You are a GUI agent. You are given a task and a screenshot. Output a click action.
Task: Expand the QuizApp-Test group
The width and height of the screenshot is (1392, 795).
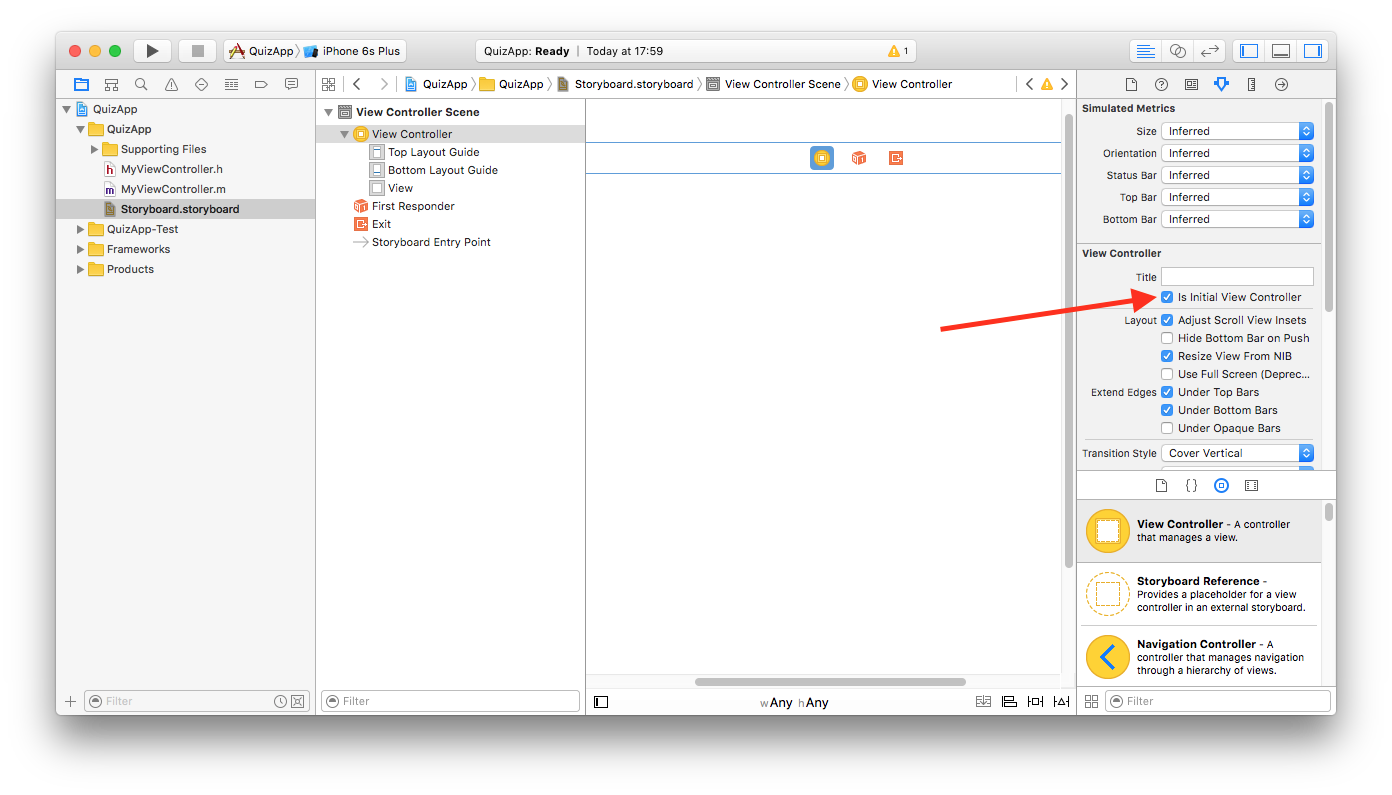[81, 229]
